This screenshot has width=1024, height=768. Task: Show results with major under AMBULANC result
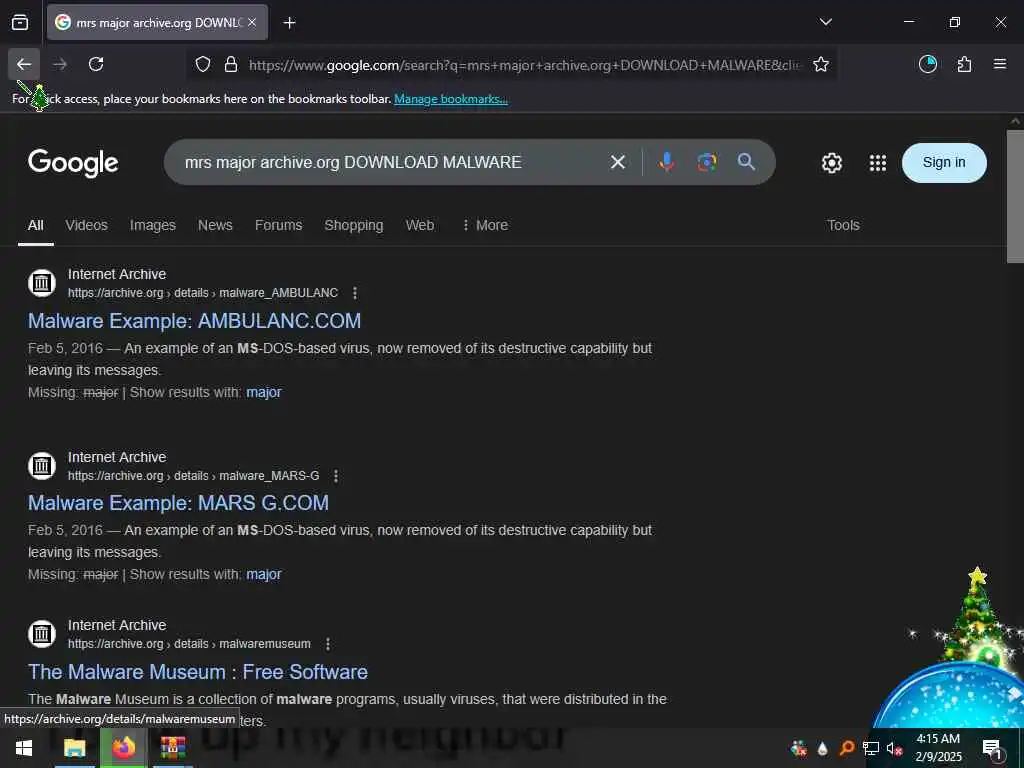264,392
